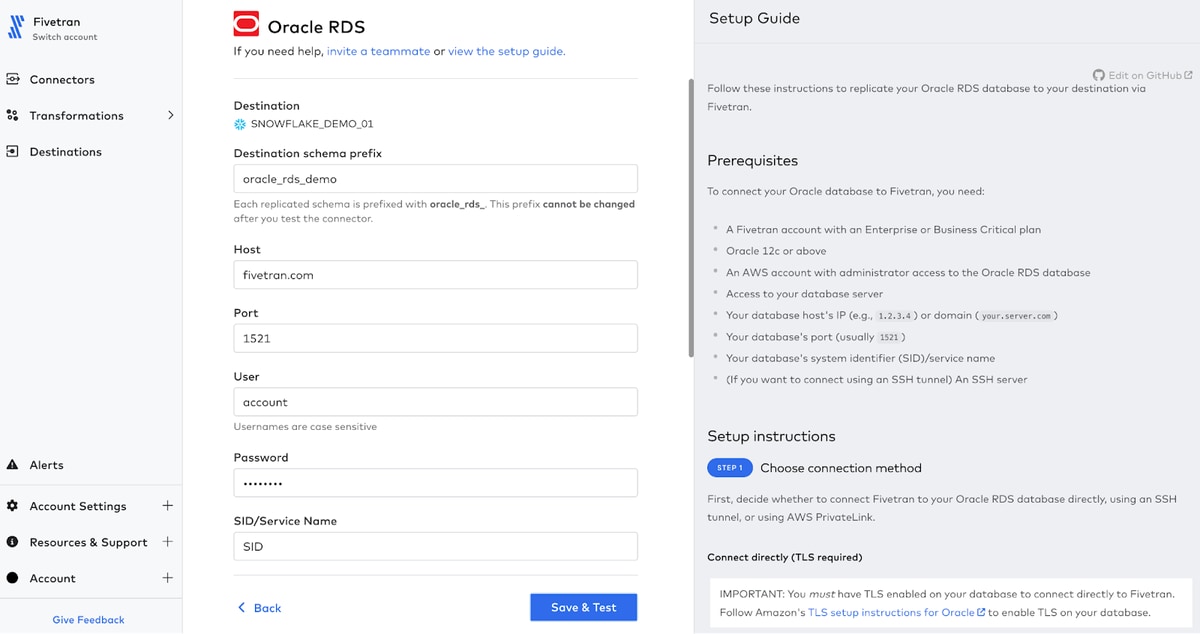The height and width of the screenshot is (634, 1200).
Task: Expand Resources & Support with plus icon
Action: (167, 542)
